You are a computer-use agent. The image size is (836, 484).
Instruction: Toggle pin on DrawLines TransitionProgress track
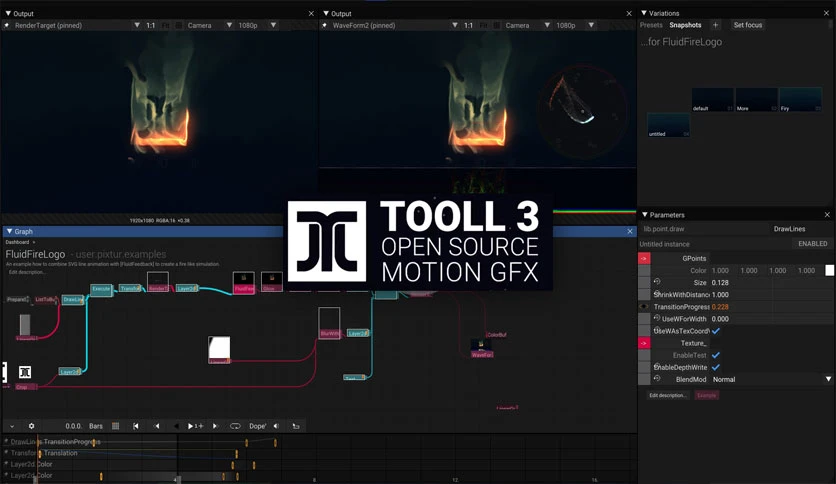click(x=6, y=441)
